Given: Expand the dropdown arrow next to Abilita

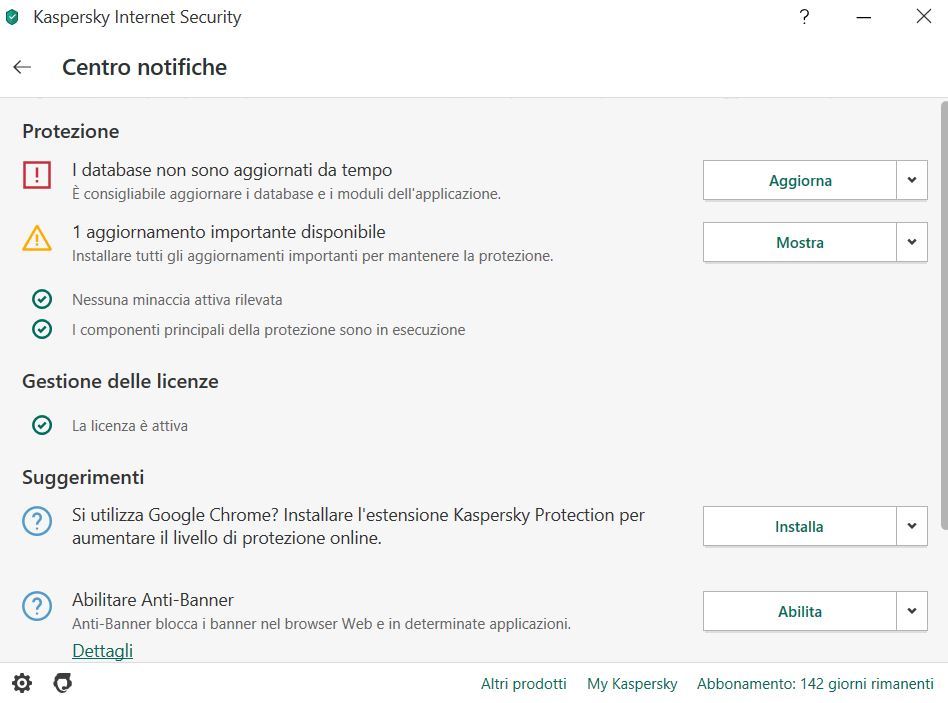Looking at the screenshot, I should tap(912, 611).
